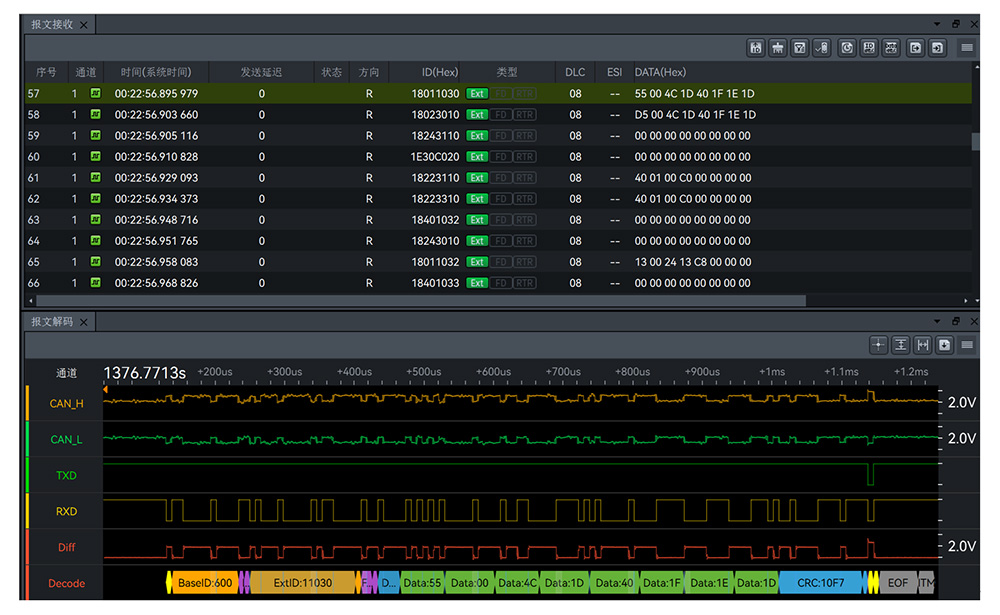Click green channel icon in row 66

(96, 283)
